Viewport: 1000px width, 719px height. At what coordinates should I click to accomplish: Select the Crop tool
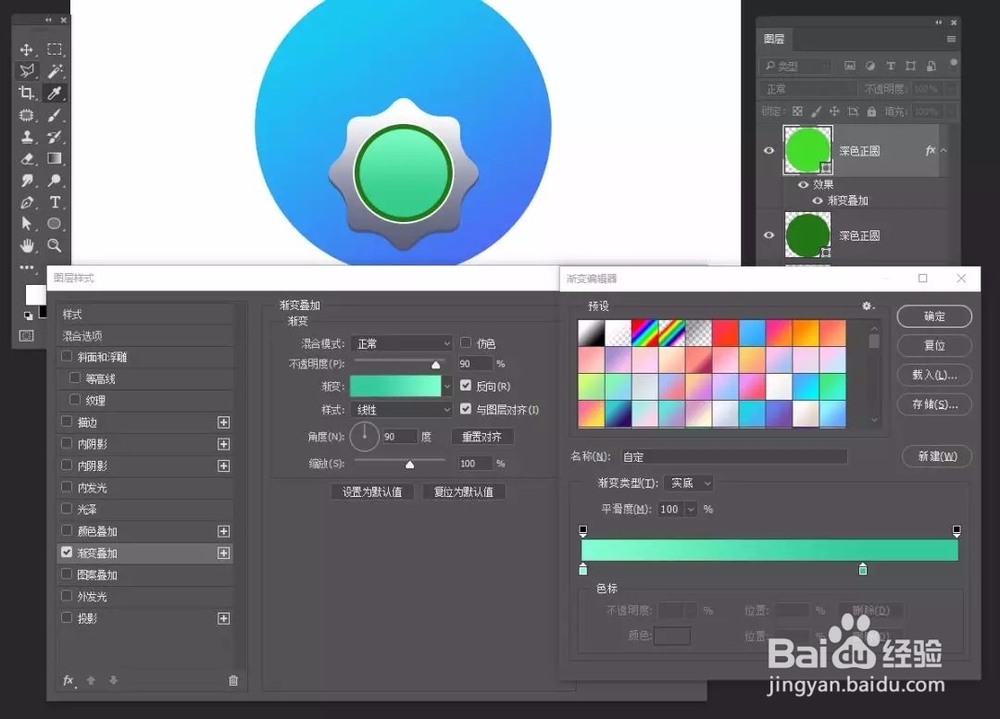(26, 92)
